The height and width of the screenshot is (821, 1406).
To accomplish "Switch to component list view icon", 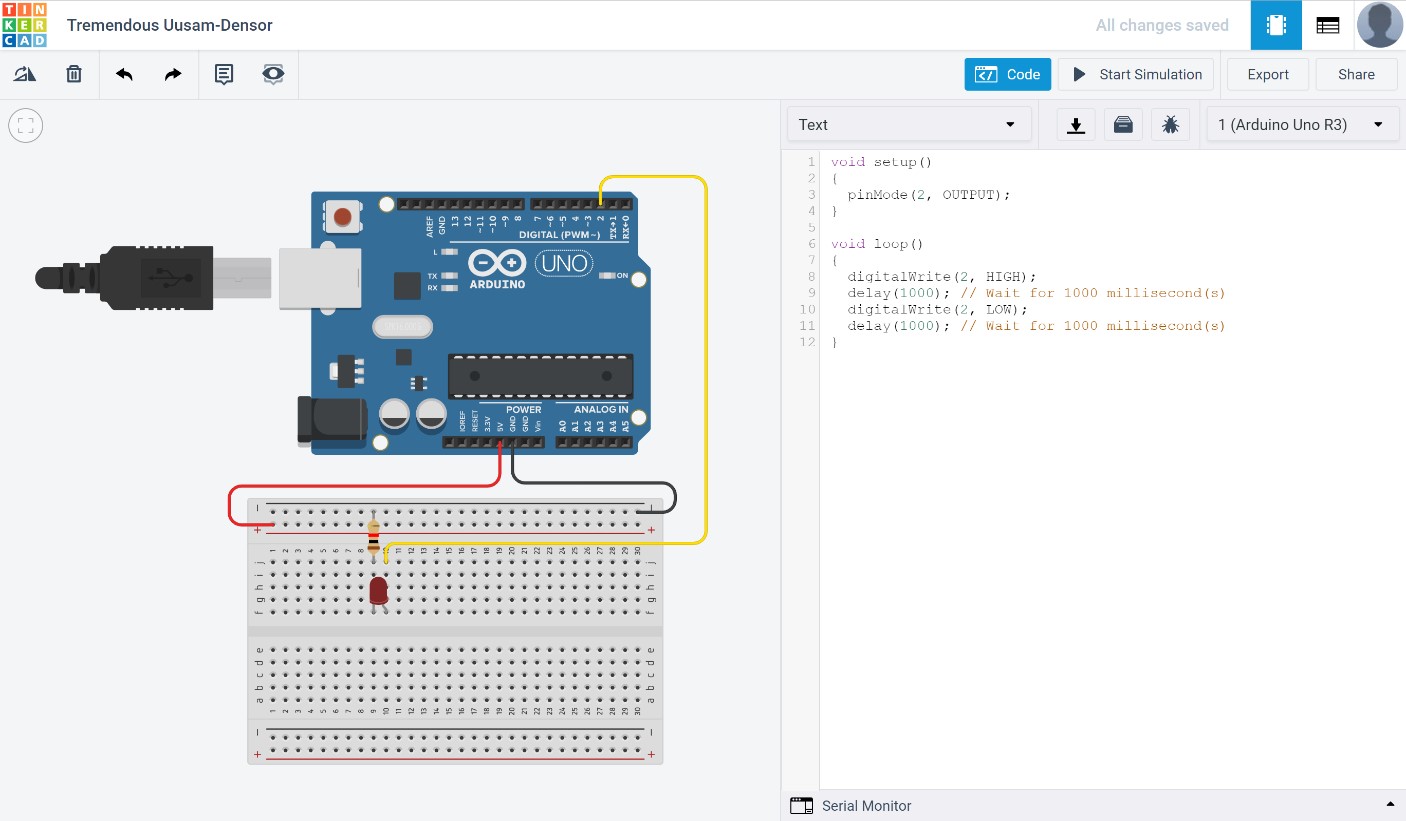I will 1328,25.
